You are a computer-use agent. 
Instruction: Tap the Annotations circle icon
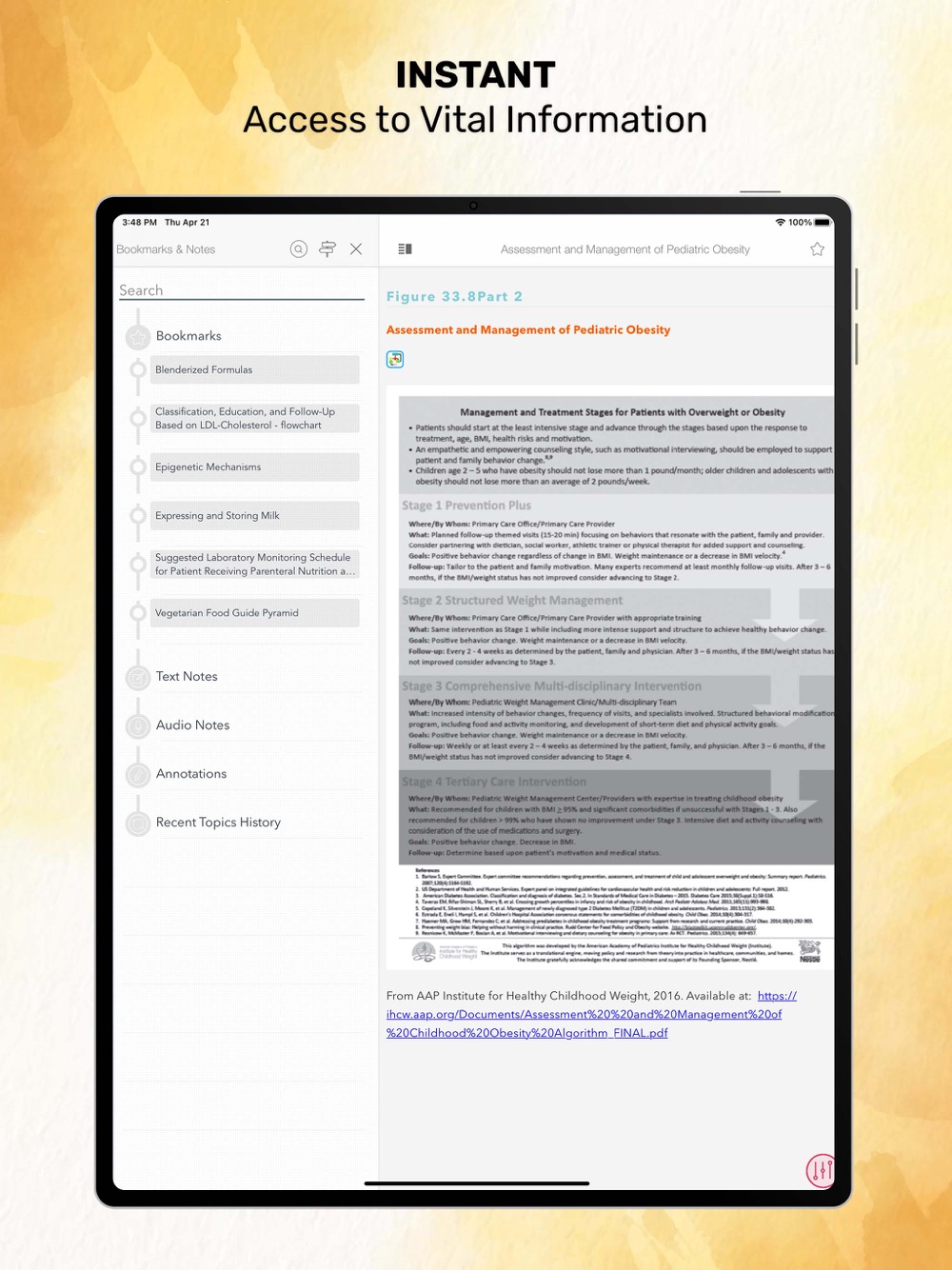(139, 775)
